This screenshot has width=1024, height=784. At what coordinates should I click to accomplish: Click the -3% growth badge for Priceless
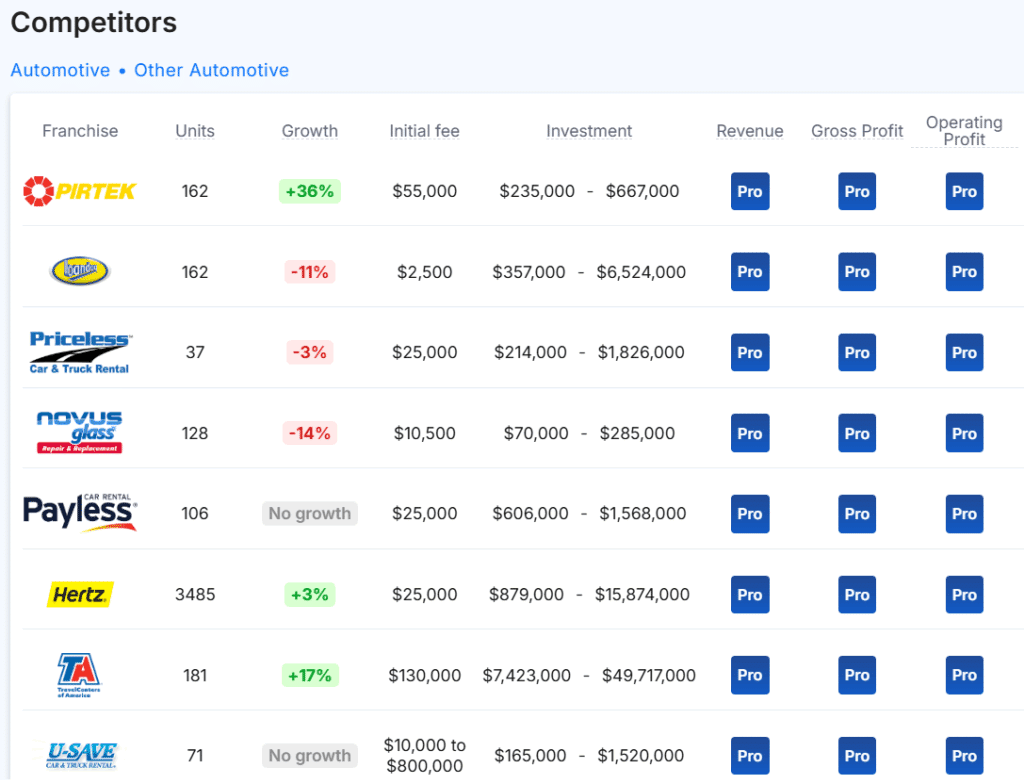310,352
